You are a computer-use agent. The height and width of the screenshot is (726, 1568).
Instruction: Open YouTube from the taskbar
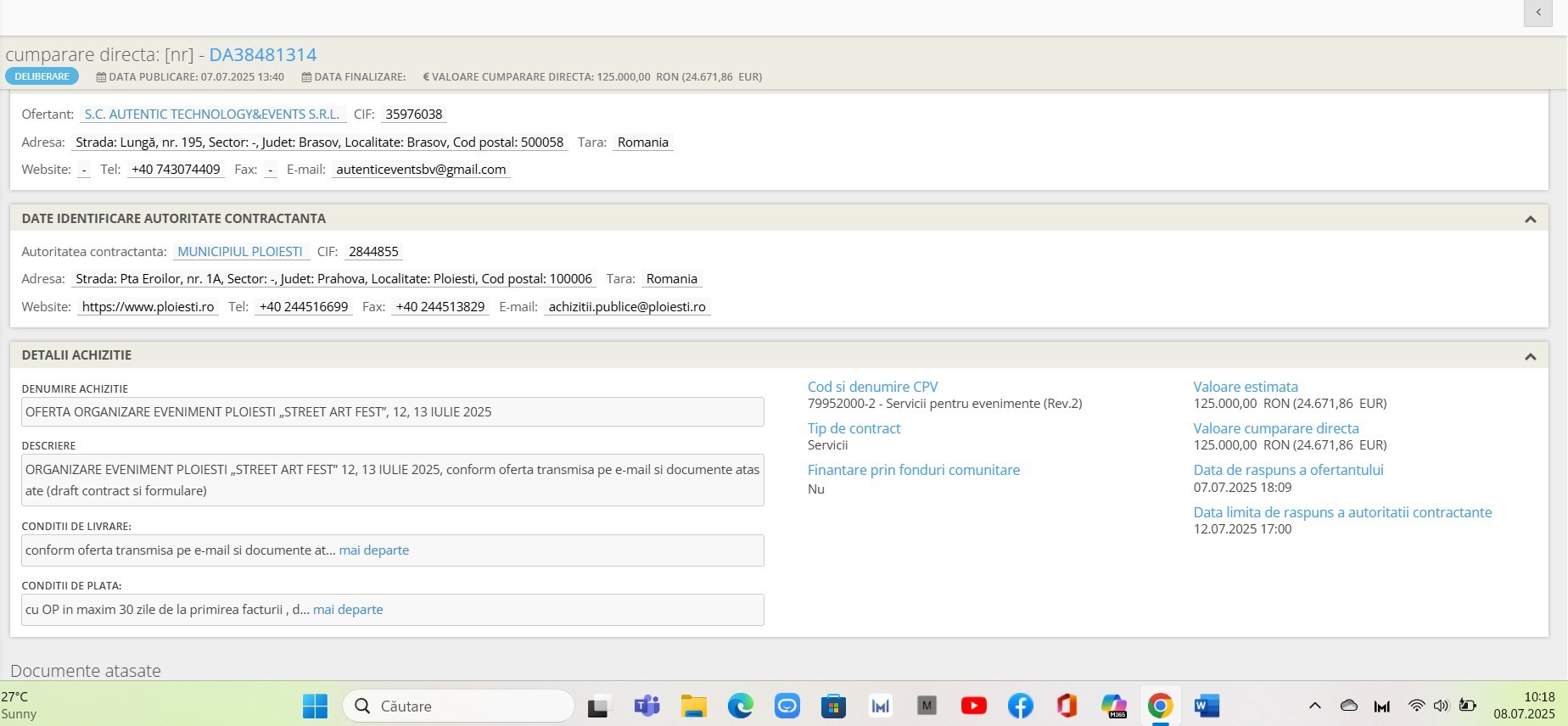[973, 706]
